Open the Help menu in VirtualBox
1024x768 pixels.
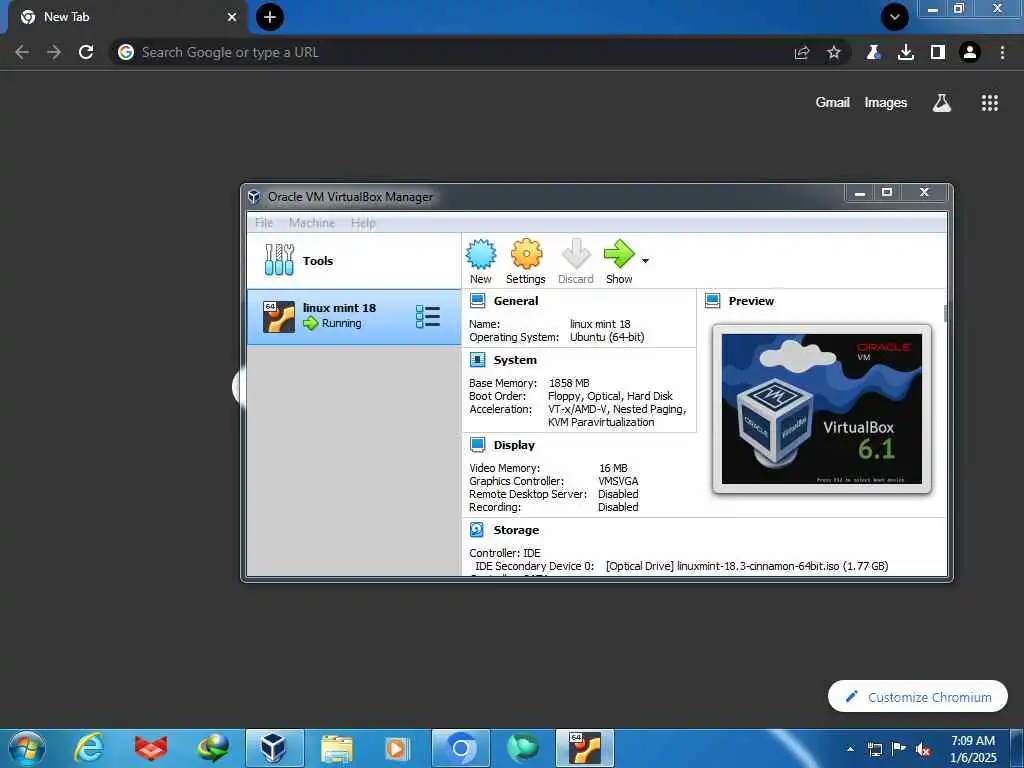tap(363, 223)
